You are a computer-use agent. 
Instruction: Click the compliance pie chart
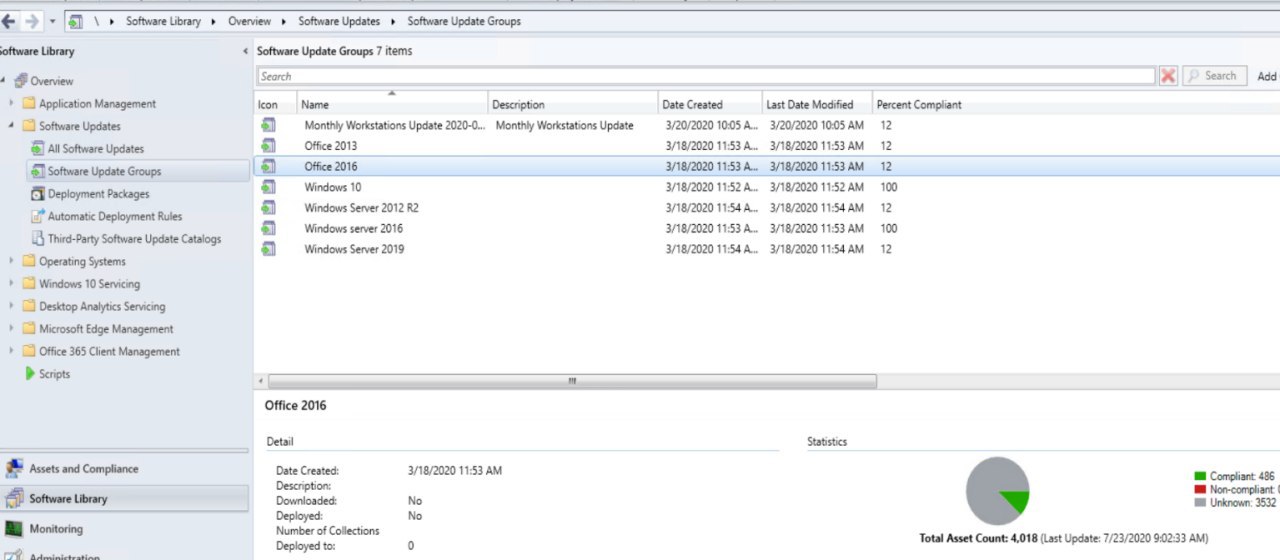tap(997, 491)
